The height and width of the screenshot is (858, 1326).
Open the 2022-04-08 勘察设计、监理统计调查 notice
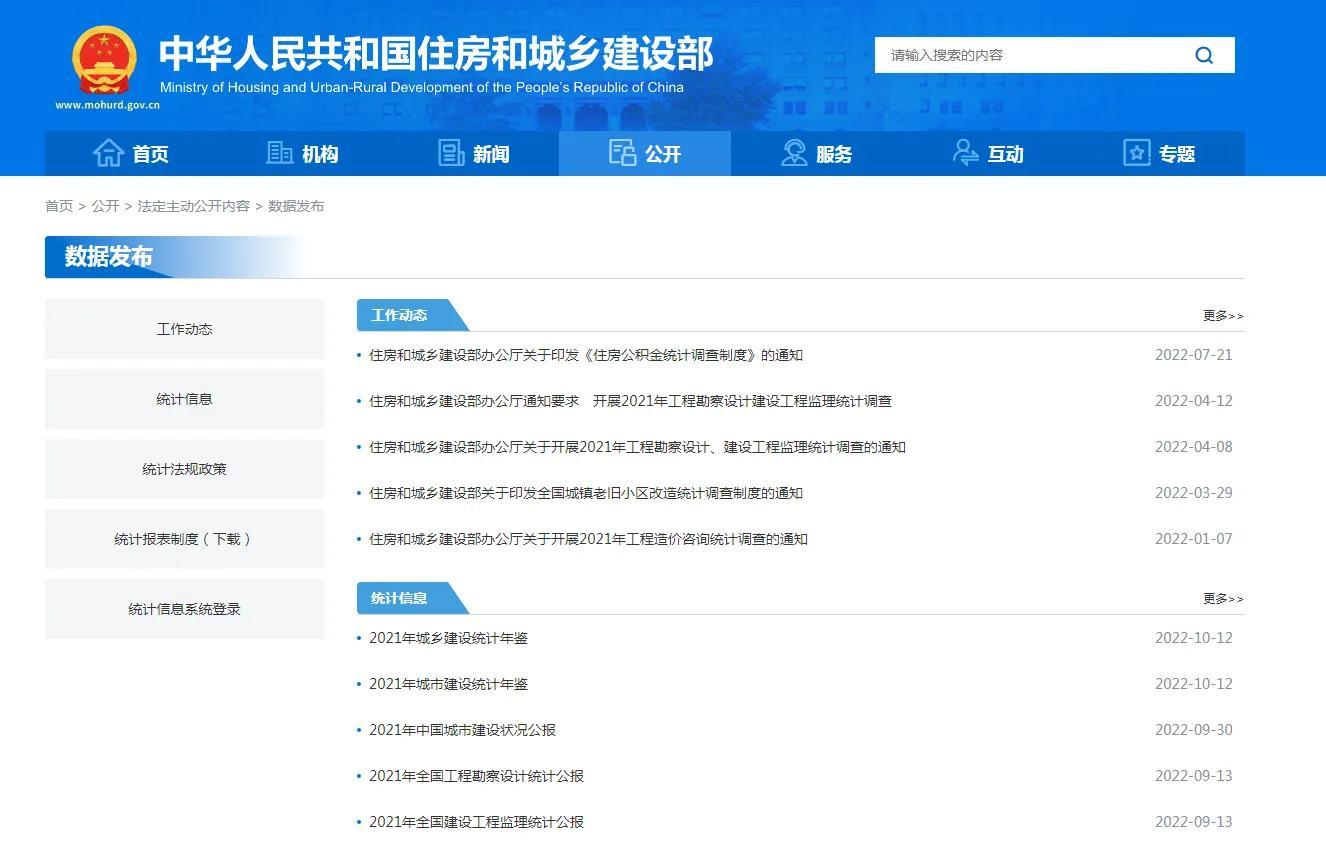637,447
